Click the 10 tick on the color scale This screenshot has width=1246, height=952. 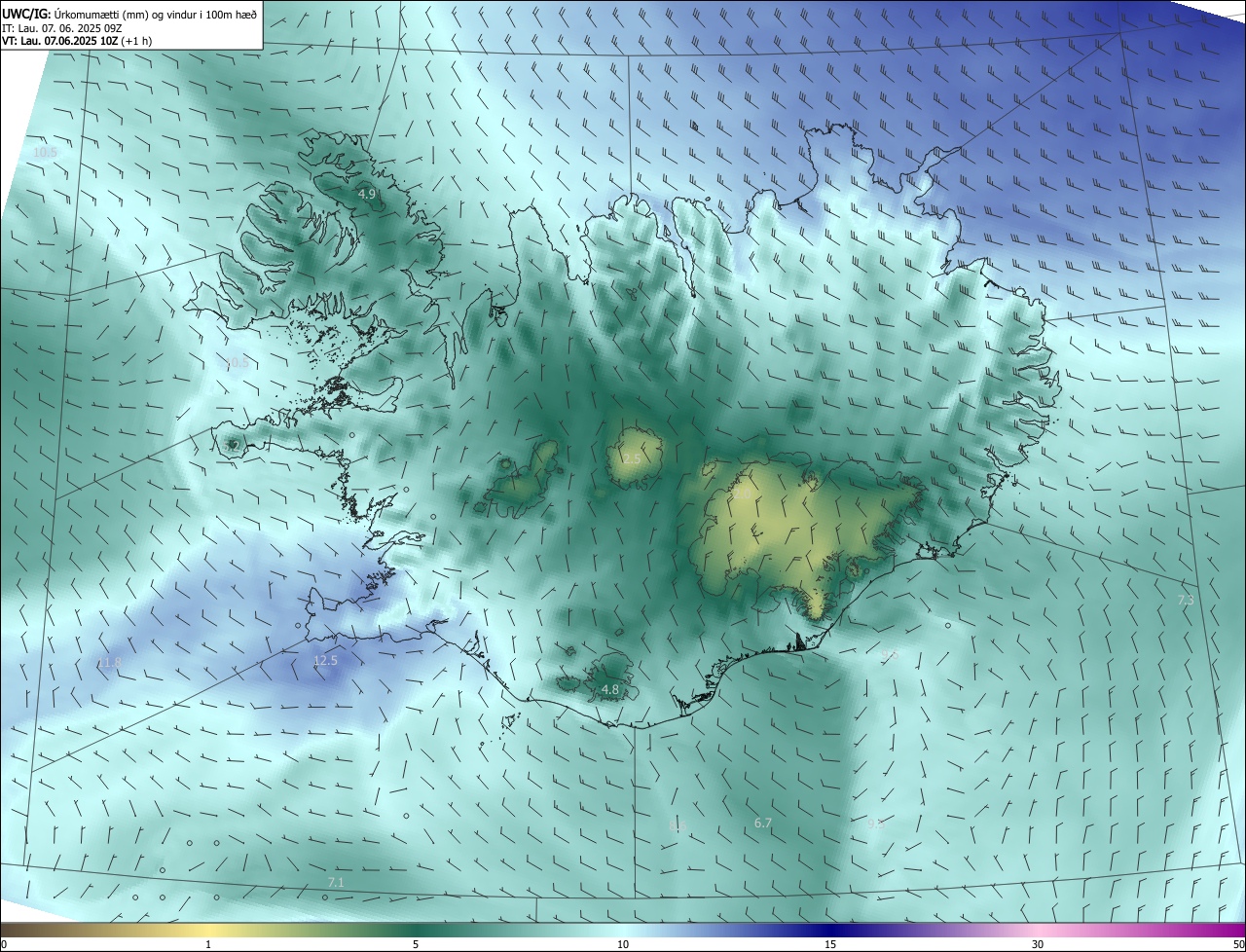click(623, 945)
